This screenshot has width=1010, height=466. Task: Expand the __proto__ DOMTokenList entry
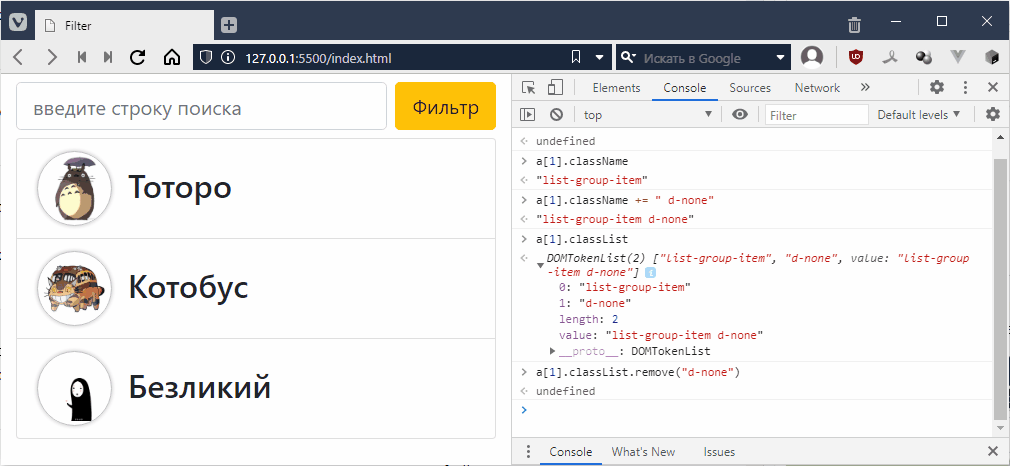coord(553,351)
